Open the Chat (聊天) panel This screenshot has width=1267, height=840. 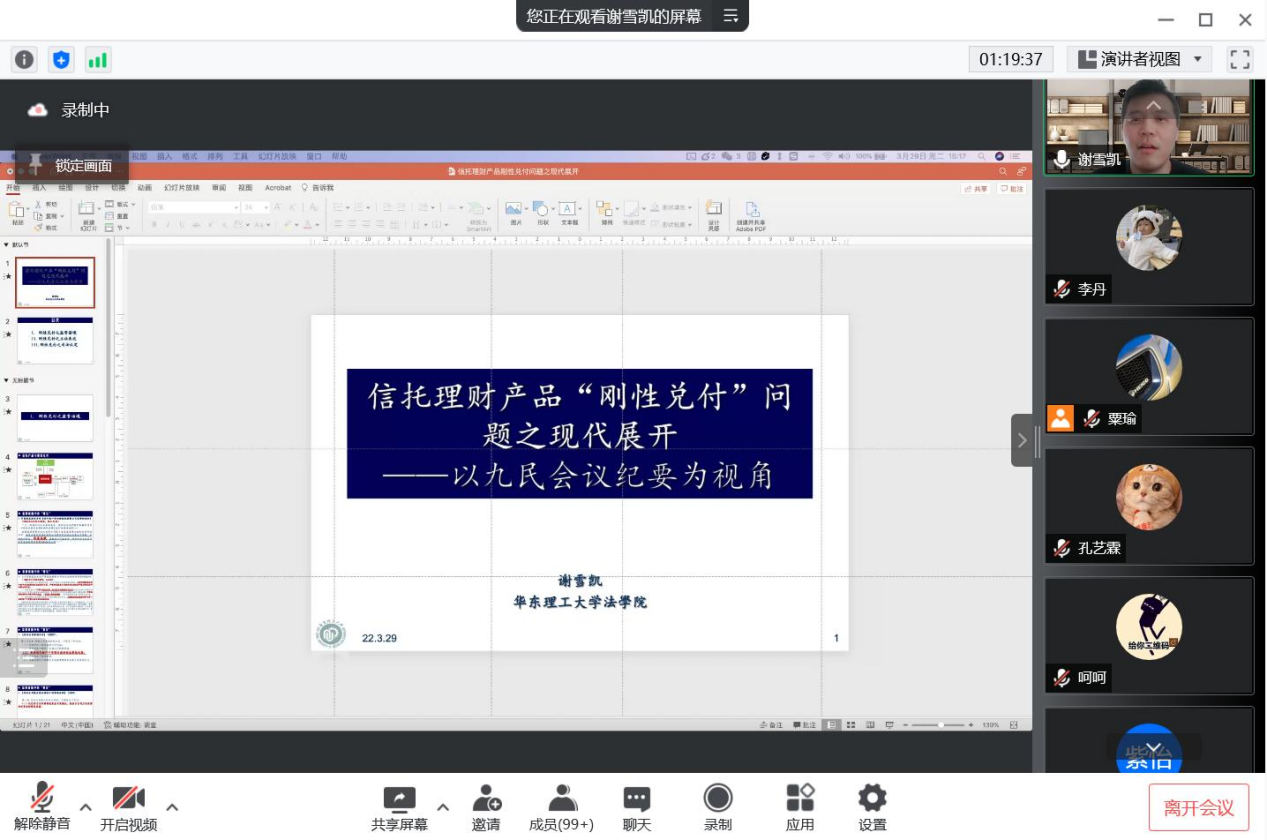pos(637,806)
